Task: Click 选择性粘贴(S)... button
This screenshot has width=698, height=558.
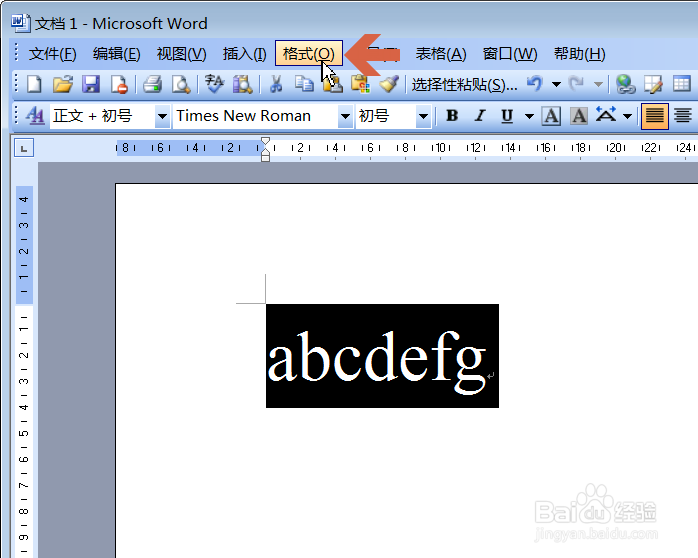Action: pos(464,84)
